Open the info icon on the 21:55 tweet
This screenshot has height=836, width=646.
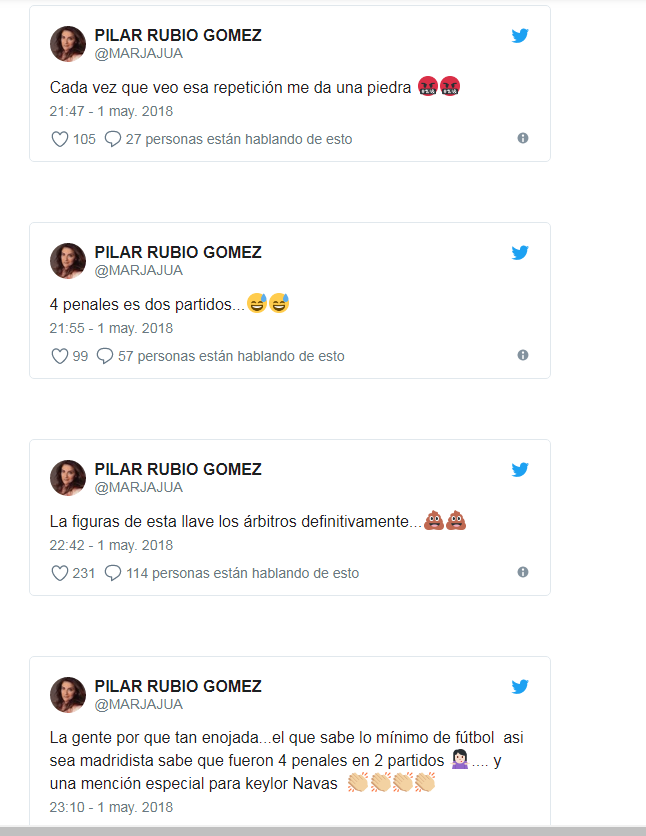coord(523,355)
